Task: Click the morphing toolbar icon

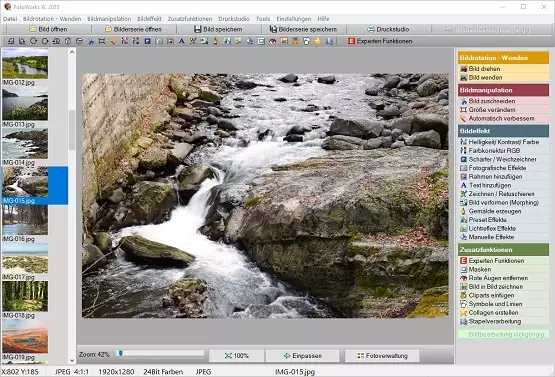Action: pyautogui.click(x=204, y=41)
